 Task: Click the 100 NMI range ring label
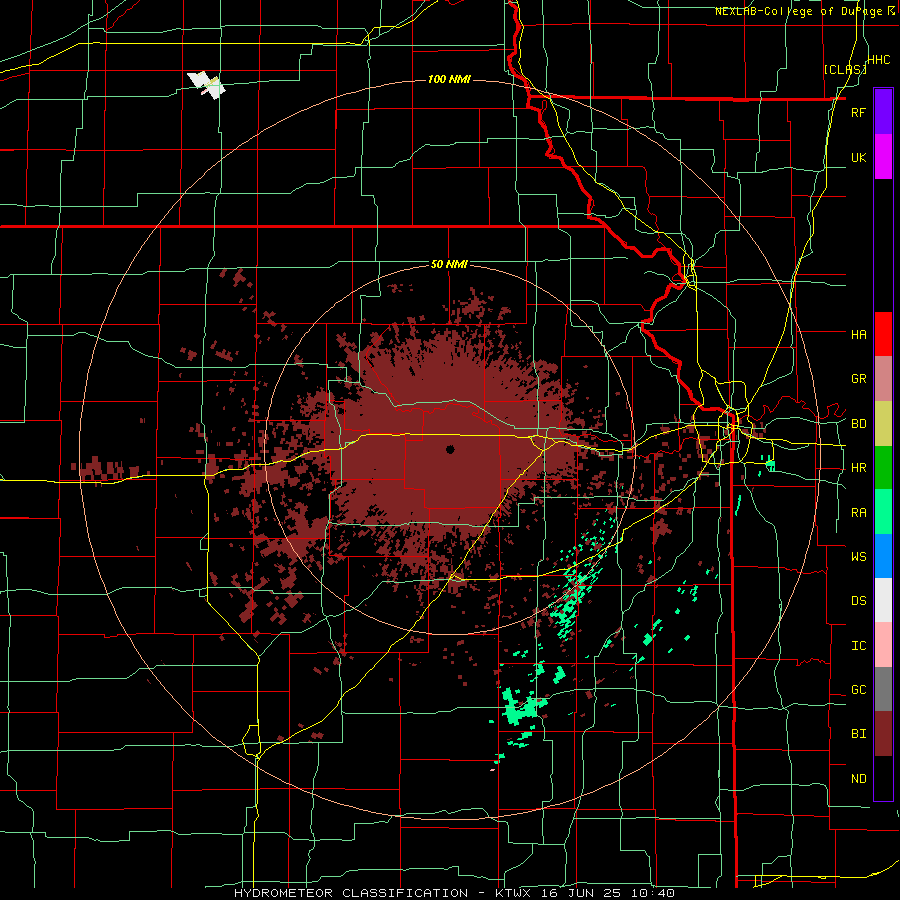coord(449,79)
